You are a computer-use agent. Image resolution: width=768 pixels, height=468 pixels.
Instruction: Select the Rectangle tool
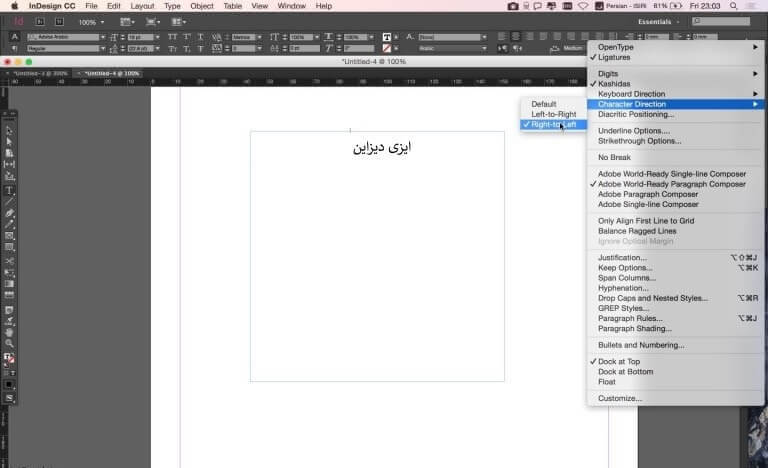tap(9, 247)
